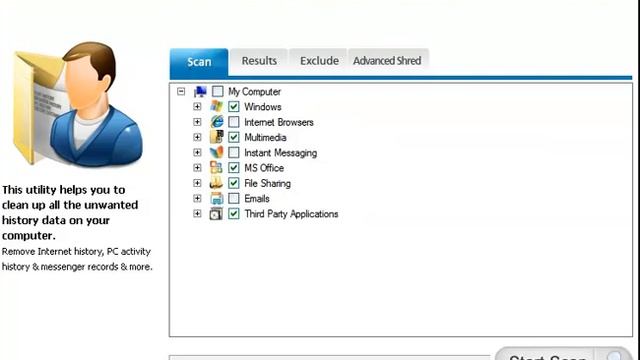Screen dimensions: 640x360
Task: Enable the Emails checkbox
Action: 233,198
